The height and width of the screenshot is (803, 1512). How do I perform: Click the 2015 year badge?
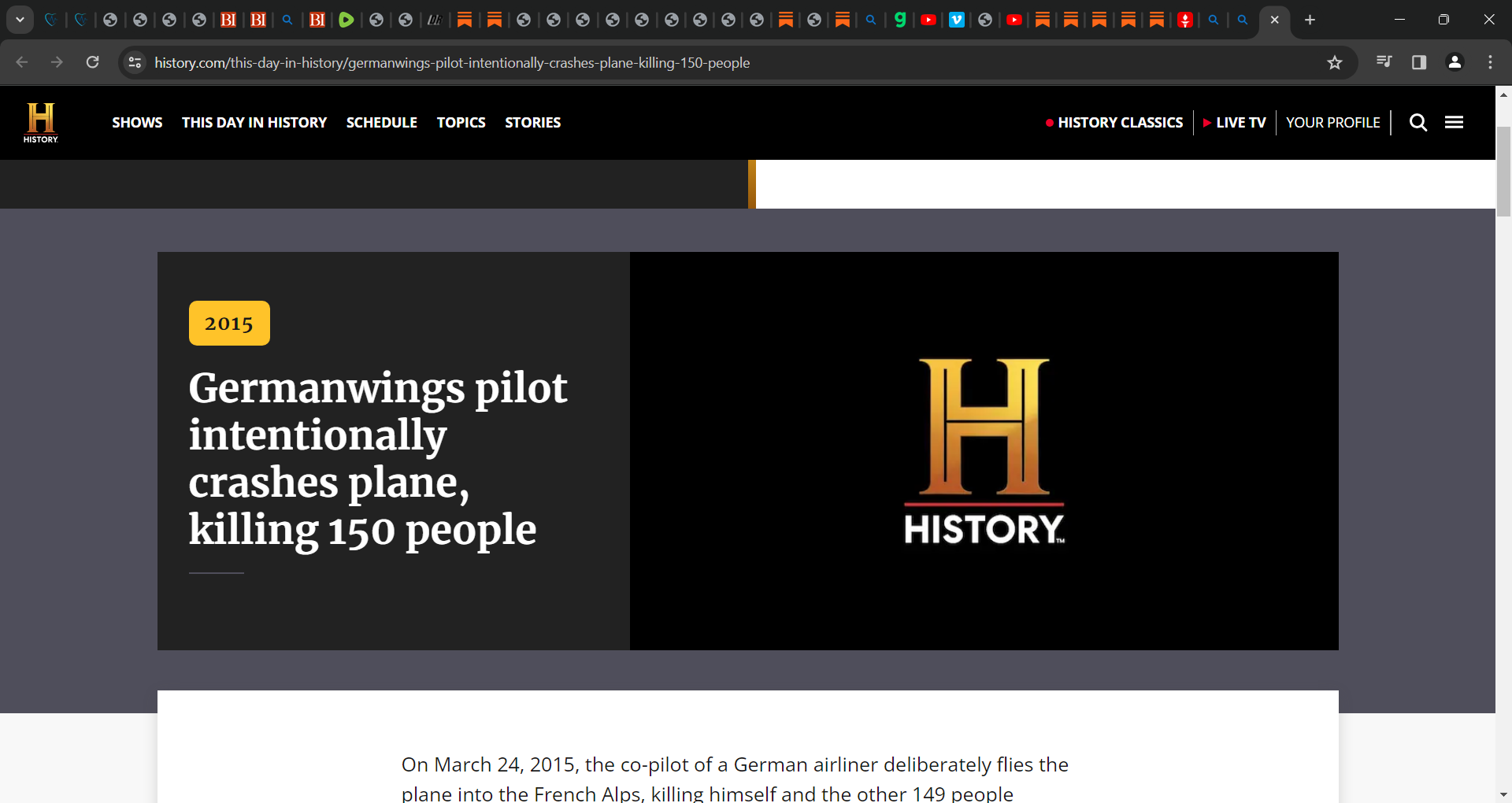[x=229, y=323]
